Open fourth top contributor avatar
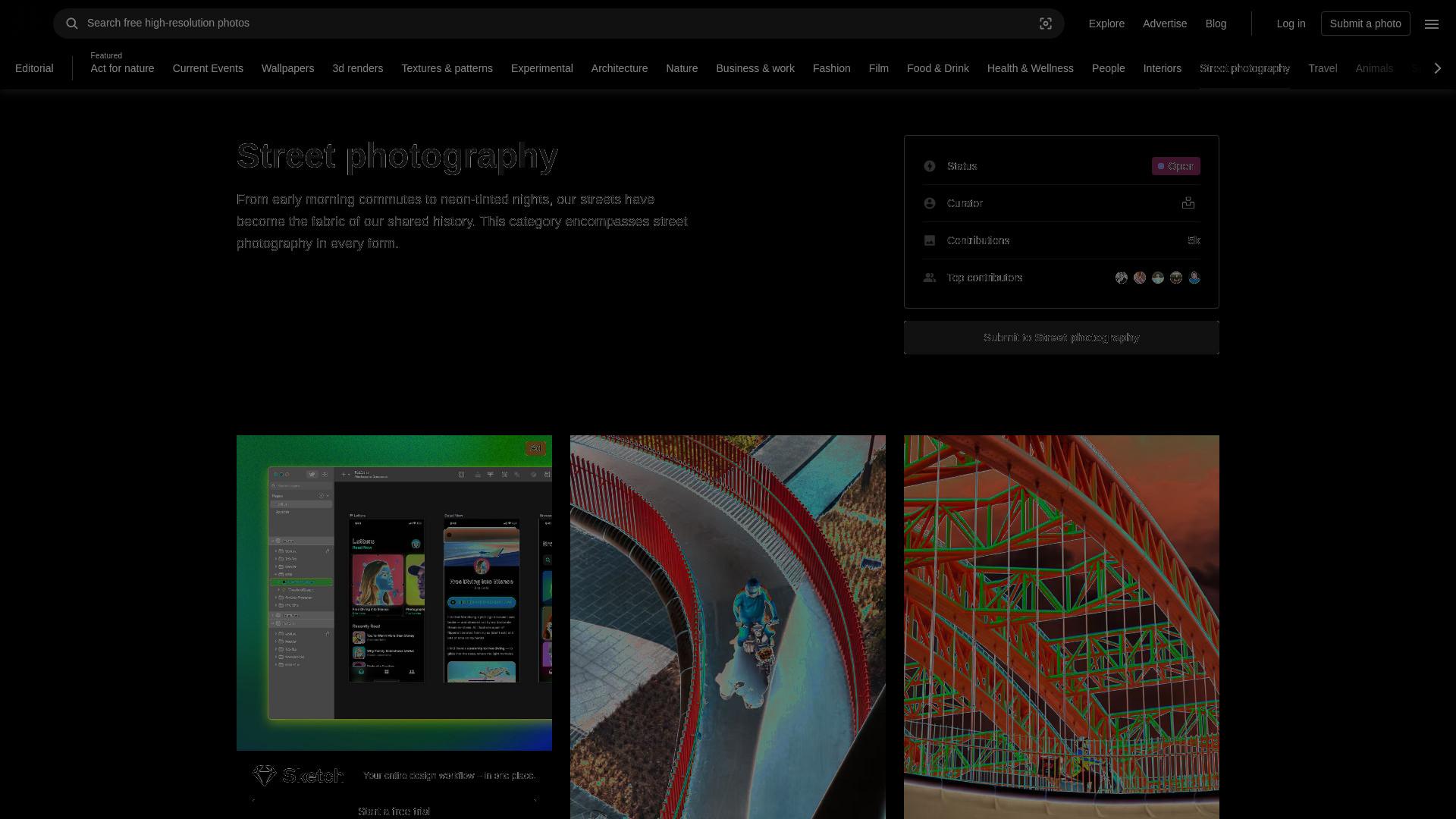The width and height of the screenshot is (1456, 819). (x=1176, y=278)
